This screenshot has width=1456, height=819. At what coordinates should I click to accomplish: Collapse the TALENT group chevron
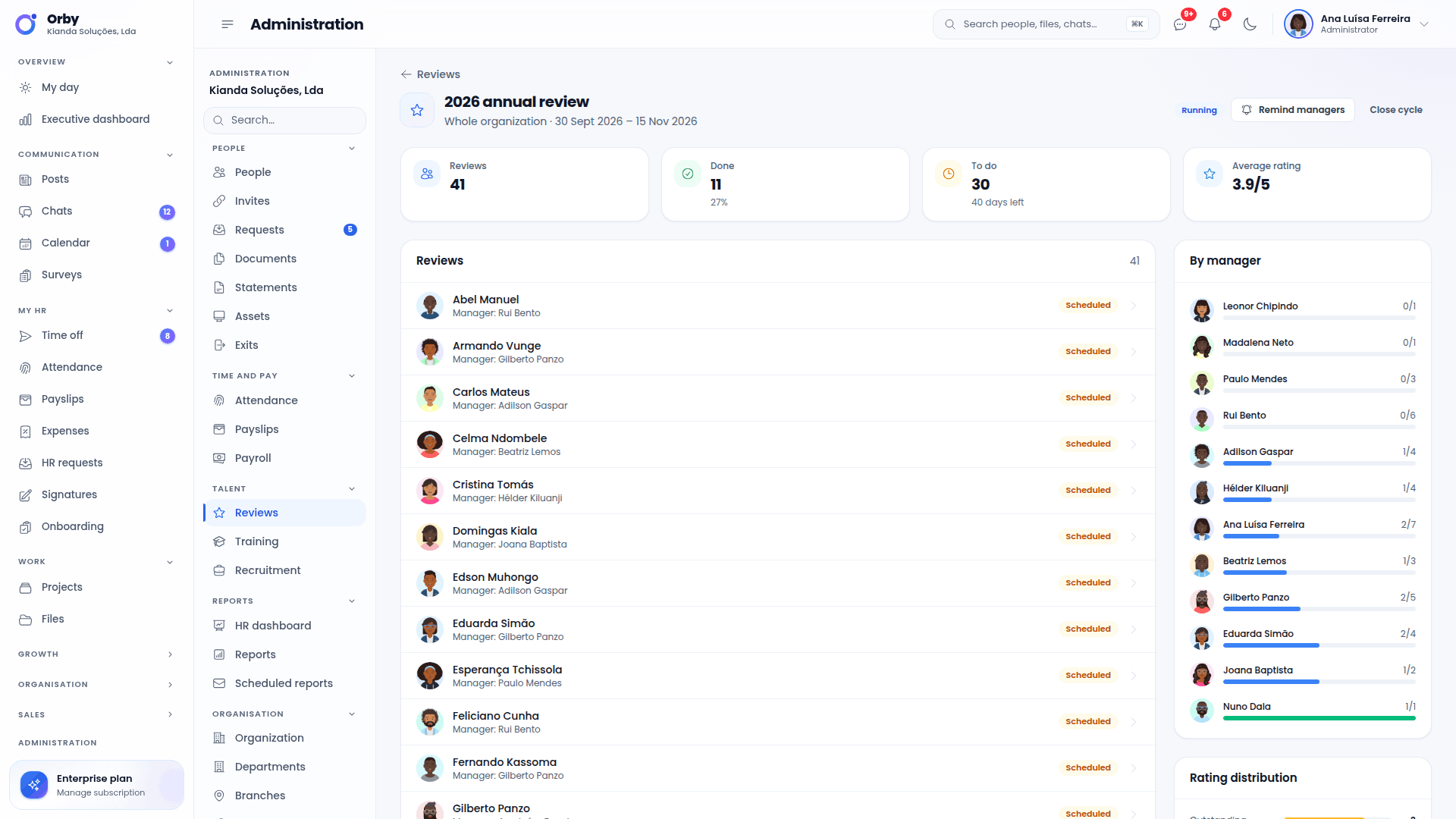(352, 489)
